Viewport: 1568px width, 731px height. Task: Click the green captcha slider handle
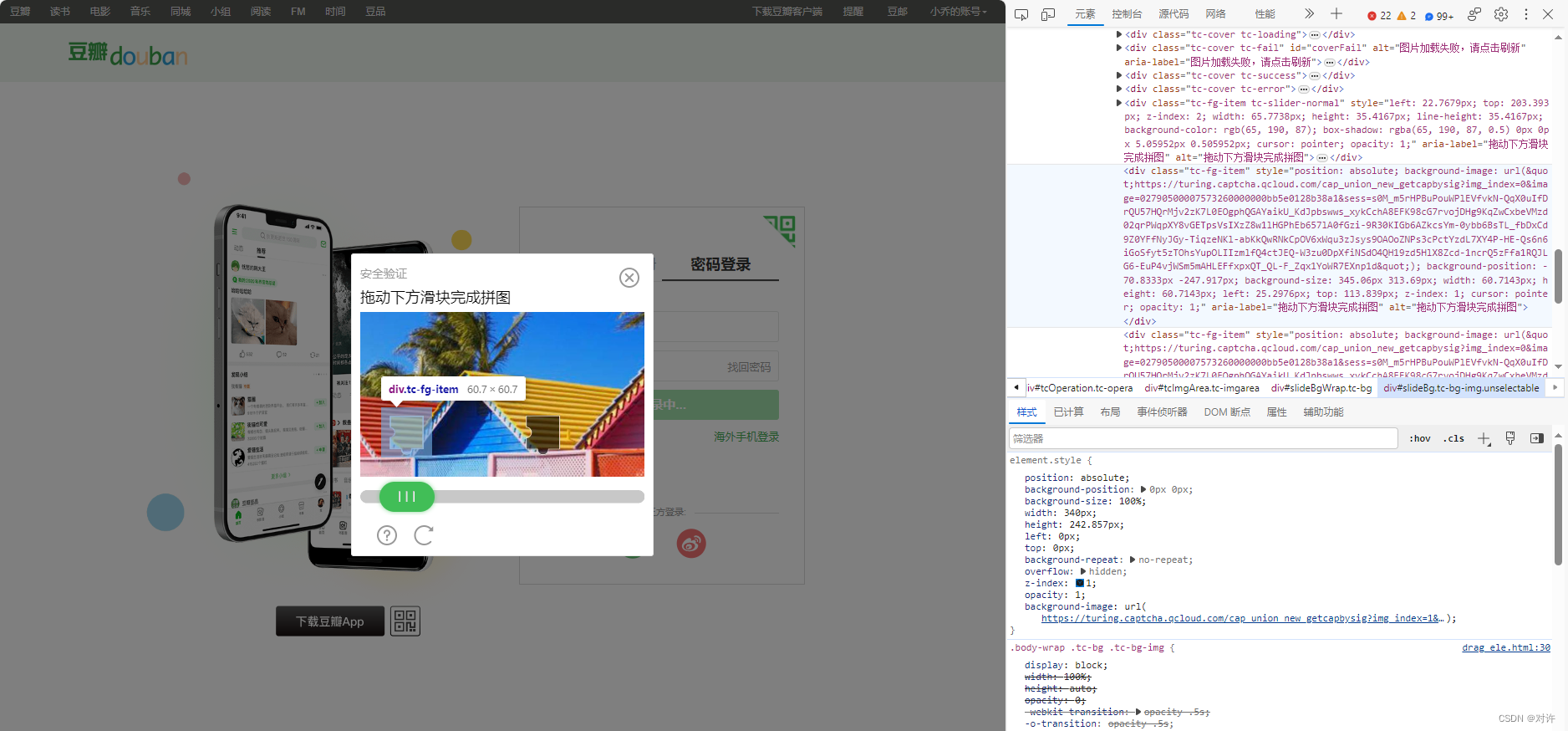(407, 497)
